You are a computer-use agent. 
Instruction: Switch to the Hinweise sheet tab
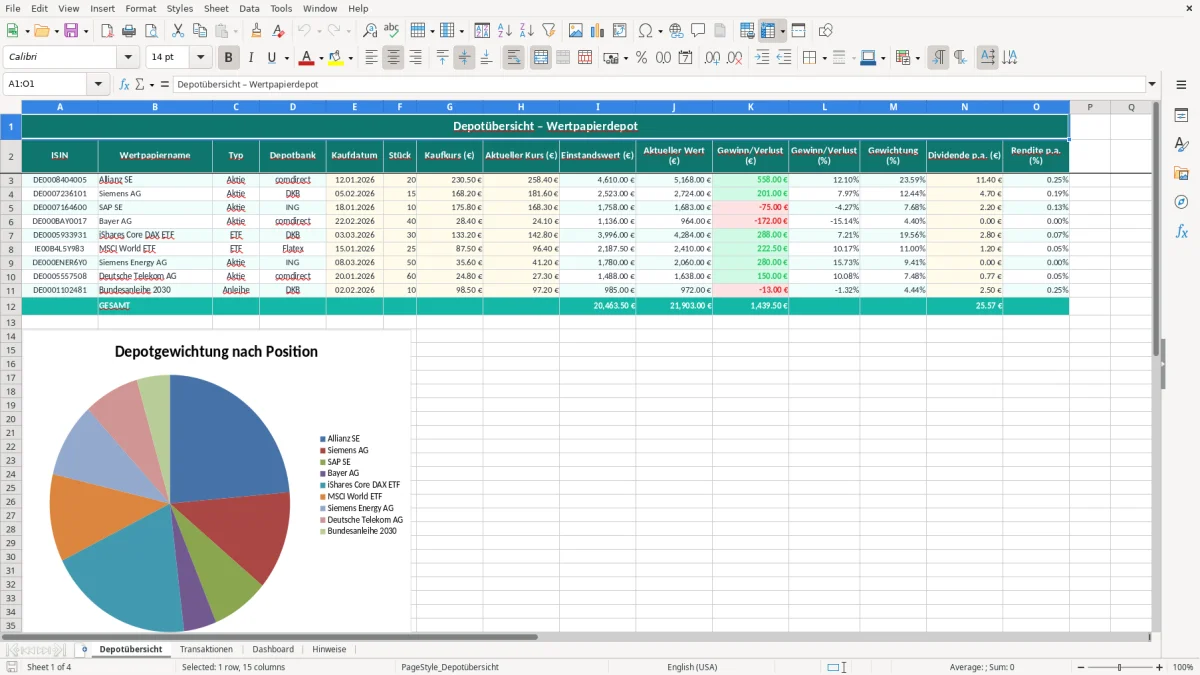[329, 649]
